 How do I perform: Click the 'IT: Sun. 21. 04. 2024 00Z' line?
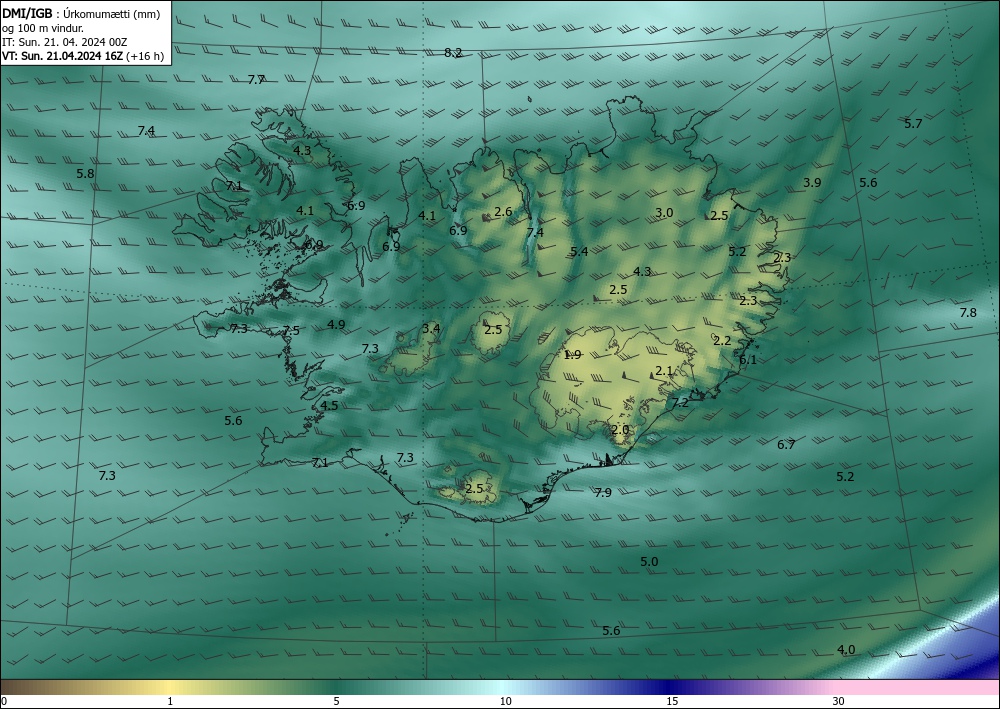click(x=64, y=42)
